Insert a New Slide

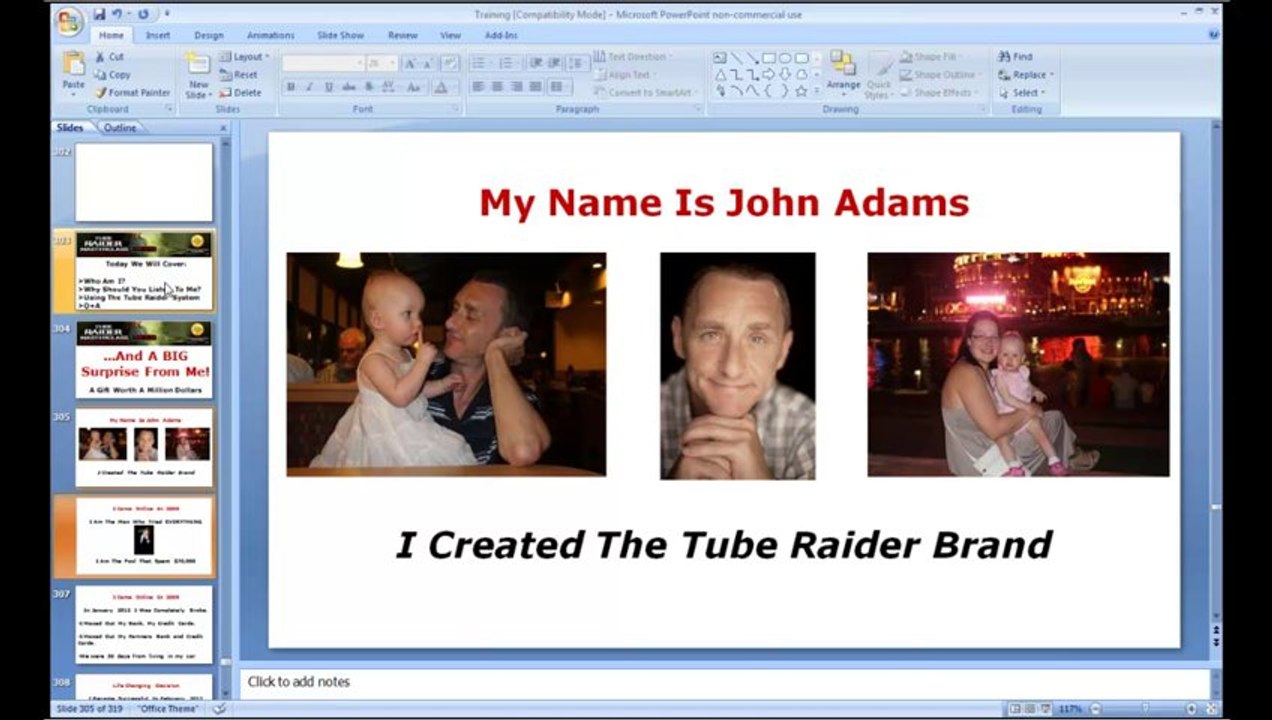pos(198,75)
